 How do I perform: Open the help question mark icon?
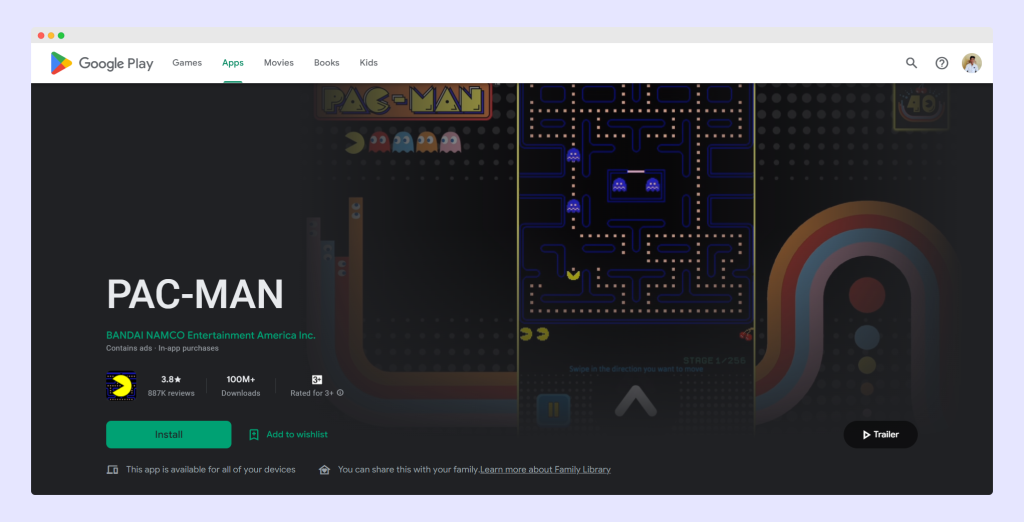[x=942, y=63]
